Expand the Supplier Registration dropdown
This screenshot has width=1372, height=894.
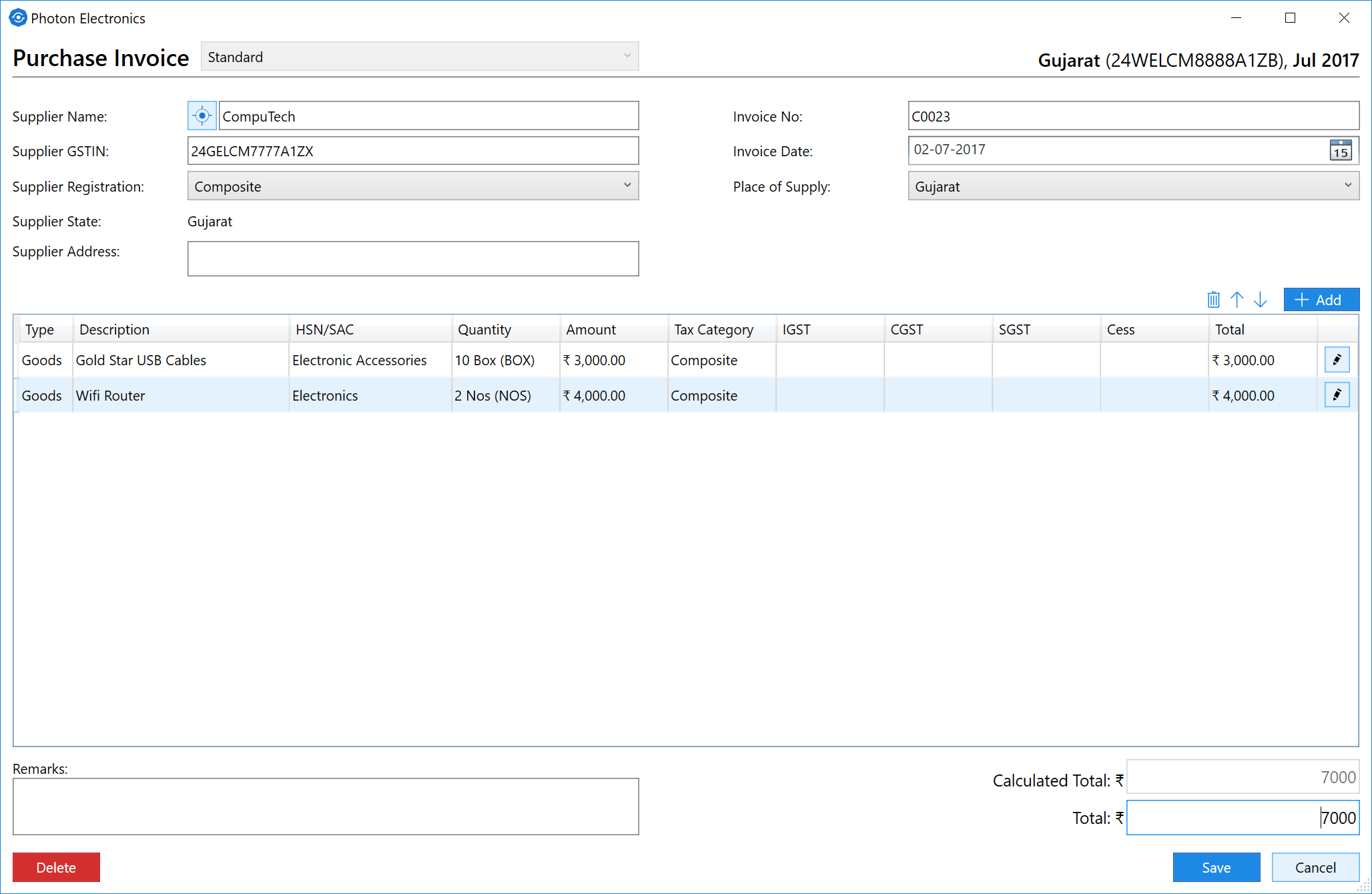(627, 186)
